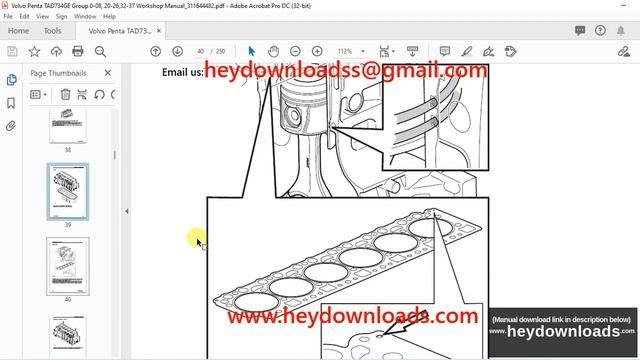The height and width of the screenshot is (360, 640).
Task: Open the View menu
Action: [x=42, y=16]
